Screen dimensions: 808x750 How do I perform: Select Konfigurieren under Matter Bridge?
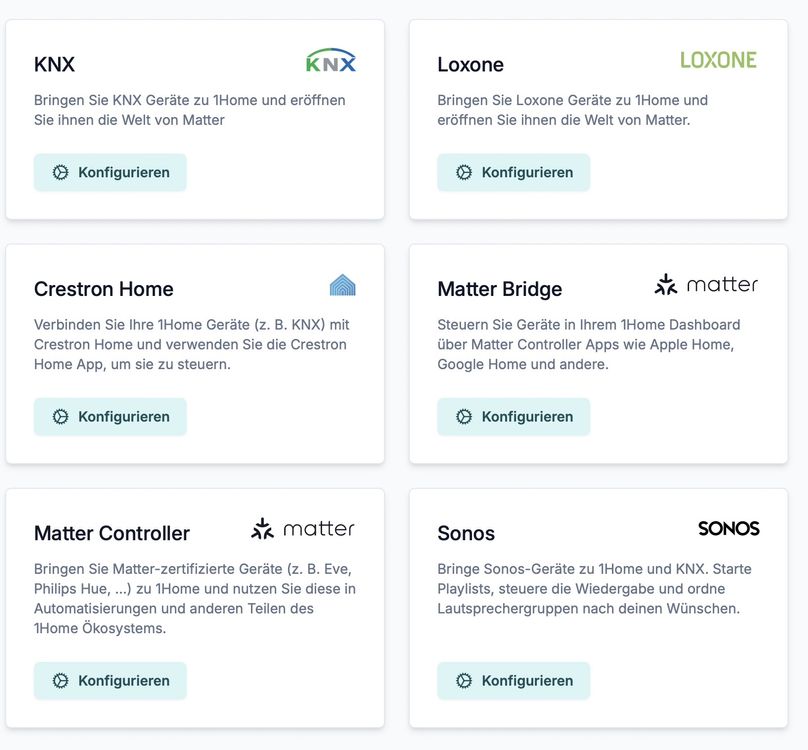point(513,416)
